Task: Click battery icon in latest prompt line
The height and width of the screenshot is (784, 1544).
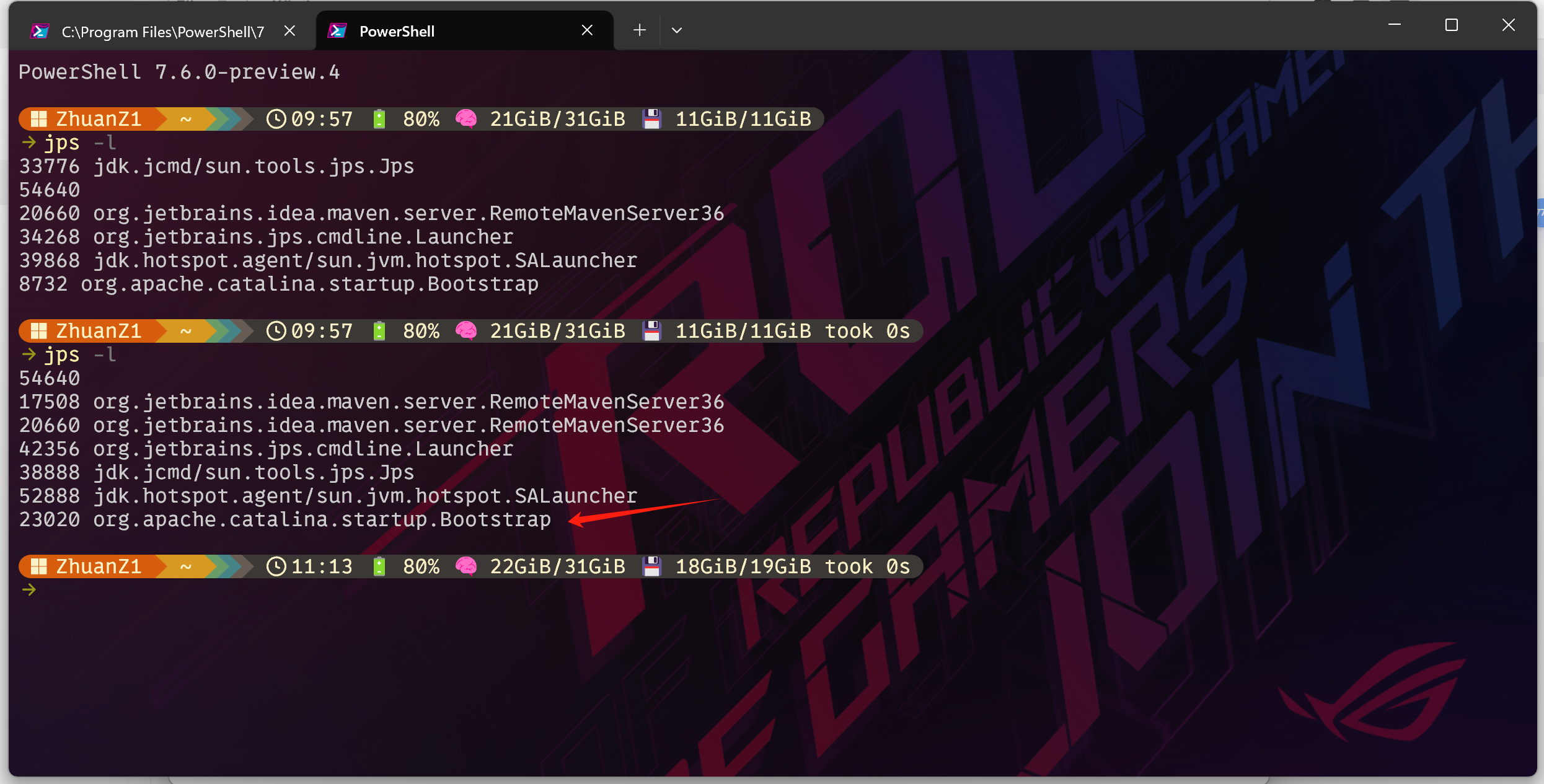Action: [379, 566]
